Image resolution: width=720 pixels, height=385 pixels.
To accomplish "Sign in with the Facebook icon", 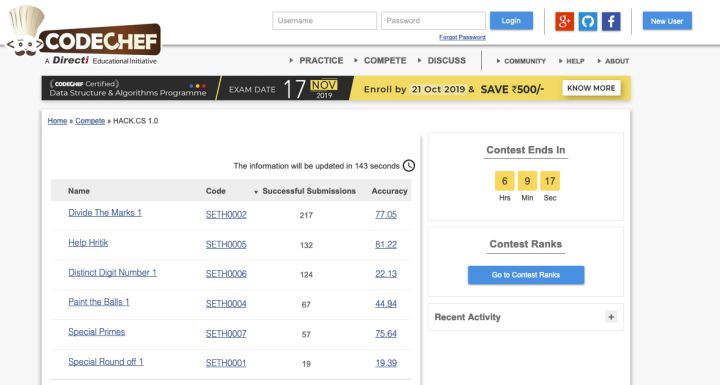I will tap(611, 21).
